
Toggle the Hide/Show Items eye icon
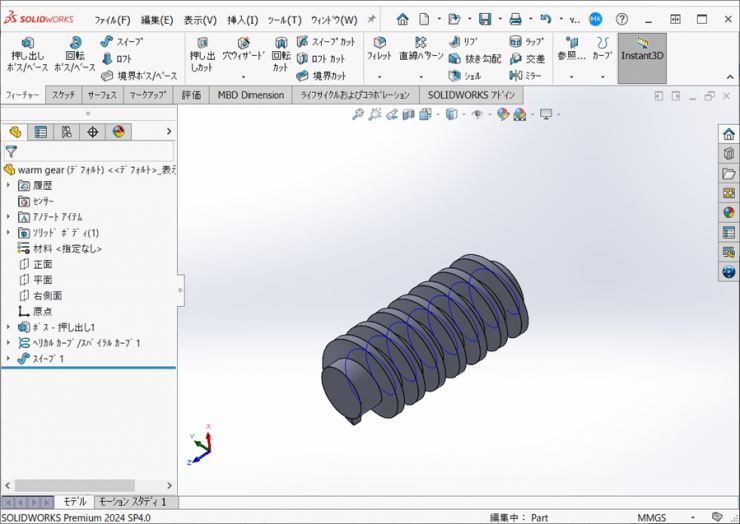(x=477, y=115)
